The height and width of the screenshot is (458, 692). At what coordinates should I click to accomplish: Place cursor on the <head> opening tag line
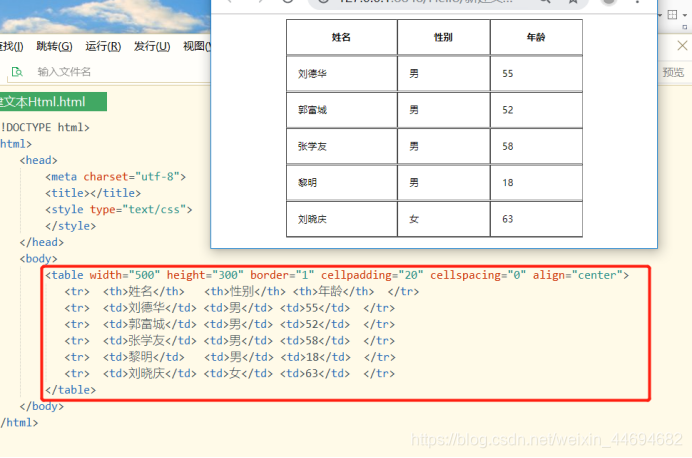tap(38, 160)
